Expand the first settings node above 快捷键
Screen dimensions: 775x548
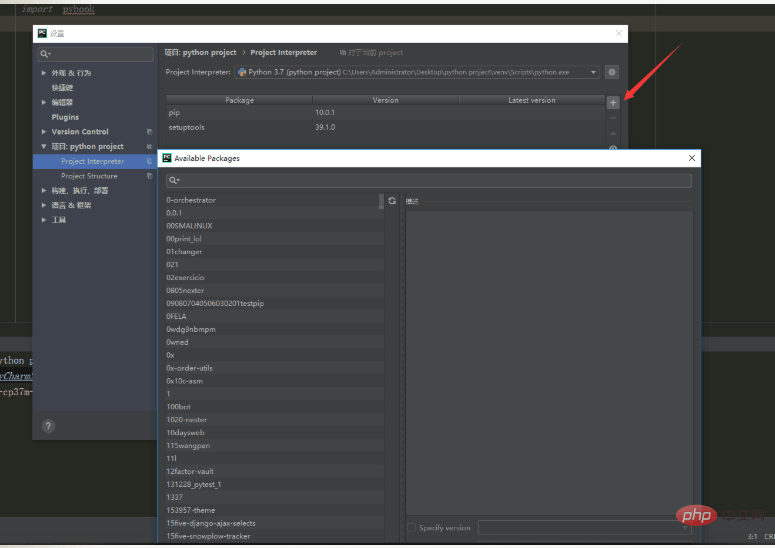click(x=44, y=73)
